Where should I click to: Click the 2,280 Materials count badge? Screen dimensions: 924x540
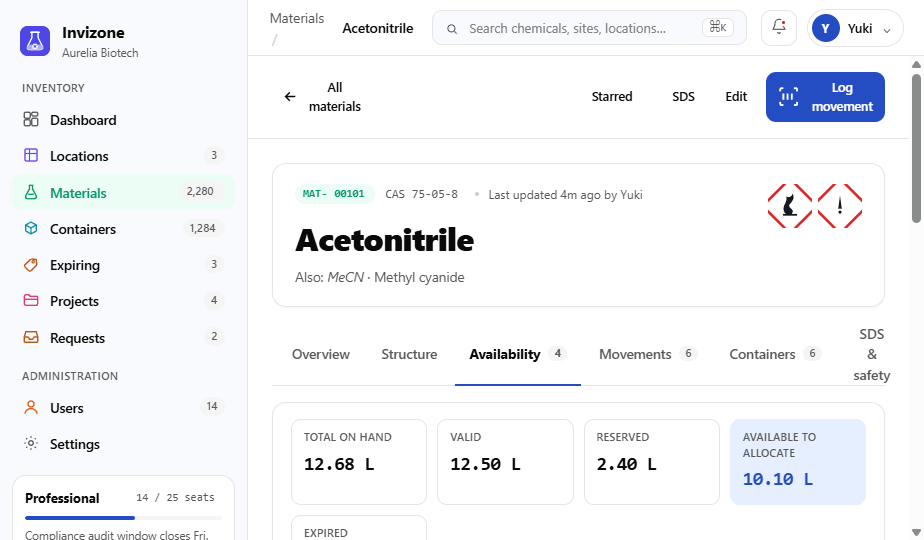[200, 191]
